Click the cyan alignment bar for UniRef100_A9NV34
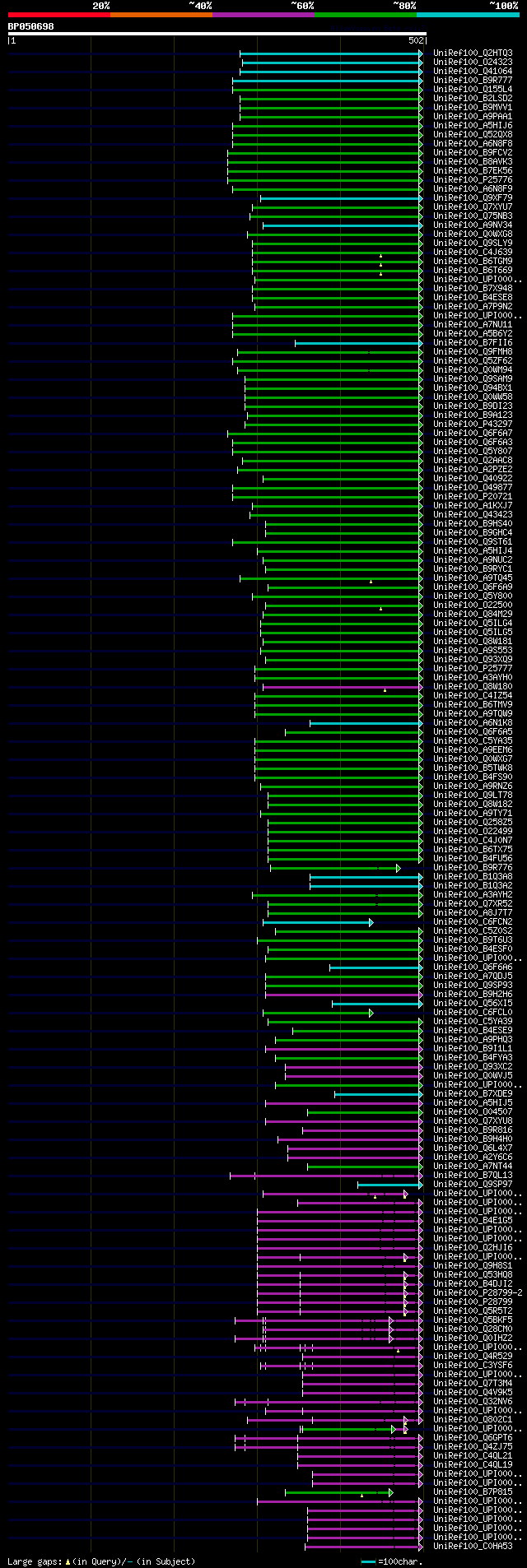The height and width of the screenshot is (1568, 527). pos(342,225)
